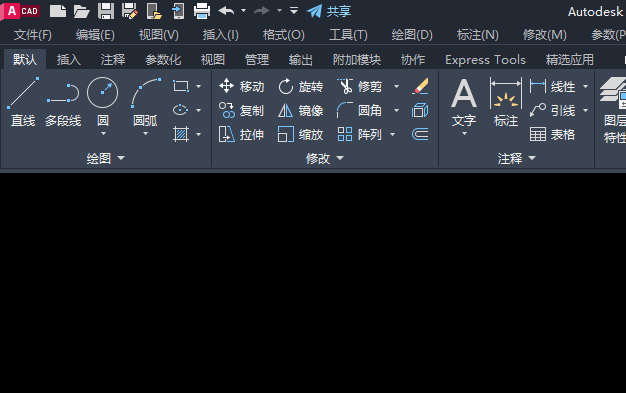Click the 阵列 (Array) tool

coord(359,135)
